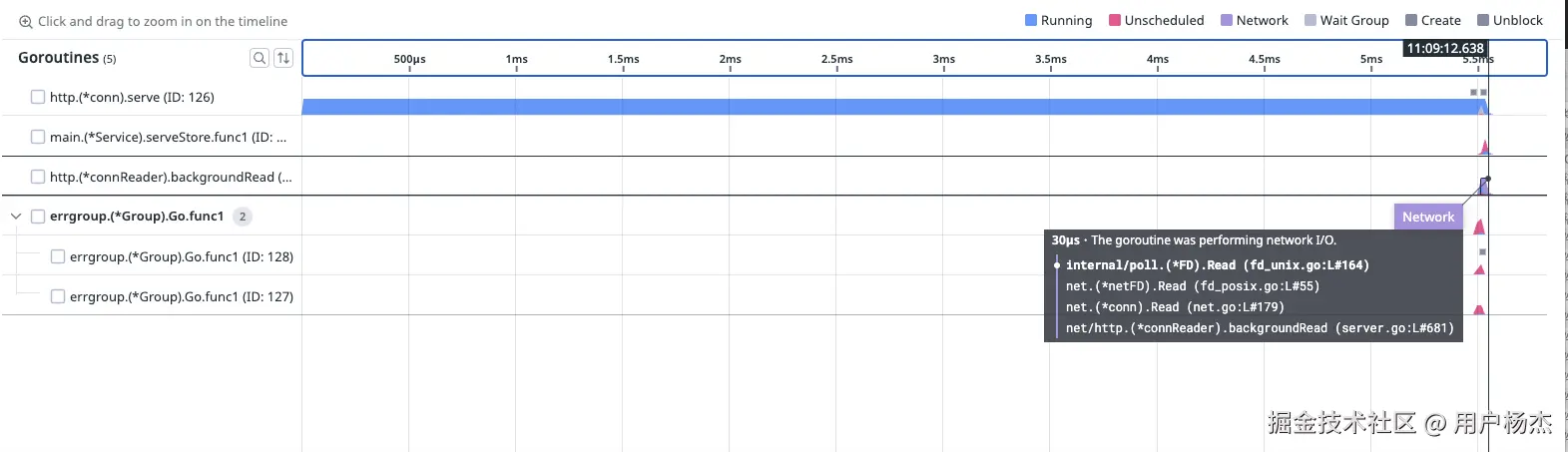Screen dimensions: 1568x452
Task: Click the 2.5ms mark on timeline ruler
Action: [836, 59]
